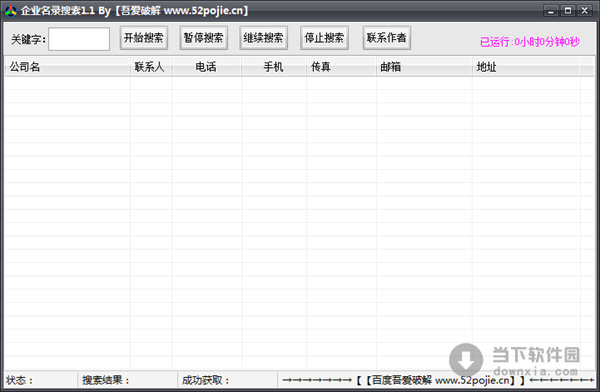Click the 已运行 elapsed time label

(x=530, y=42)
